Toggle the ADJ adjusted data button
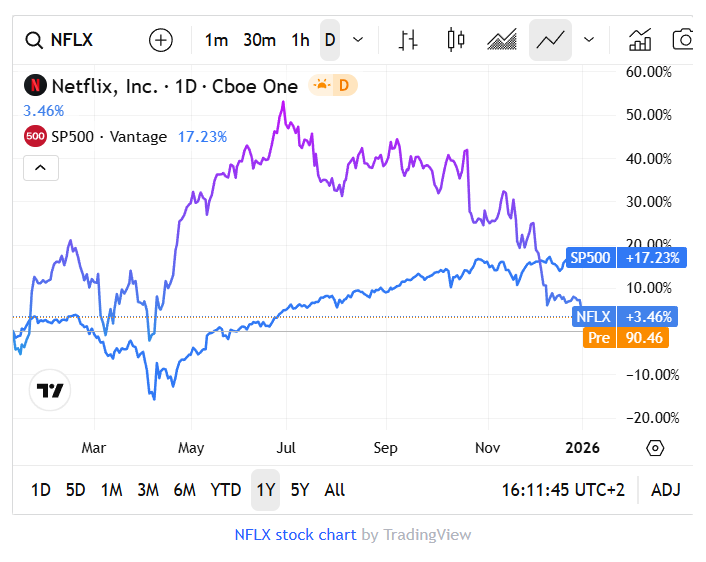 [x=665, y=490]
